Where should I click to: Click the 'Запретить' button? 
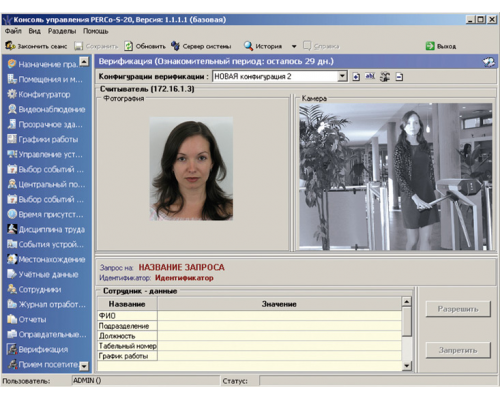(x=458, y=350)
